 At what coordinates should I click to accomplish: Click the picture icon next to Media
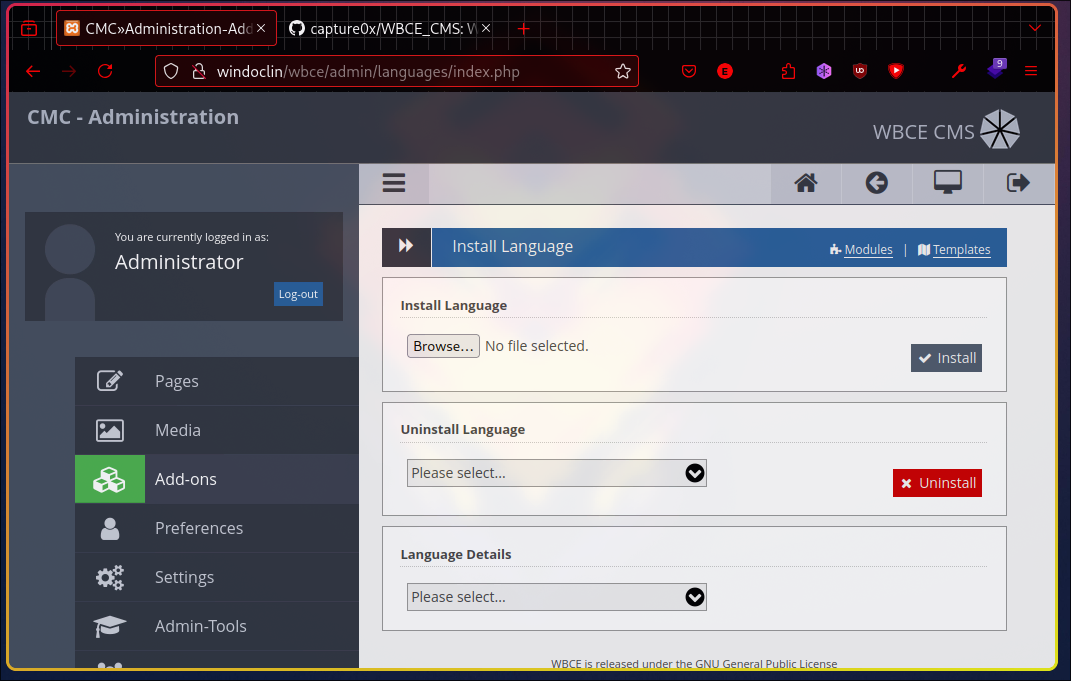point(110,430)
